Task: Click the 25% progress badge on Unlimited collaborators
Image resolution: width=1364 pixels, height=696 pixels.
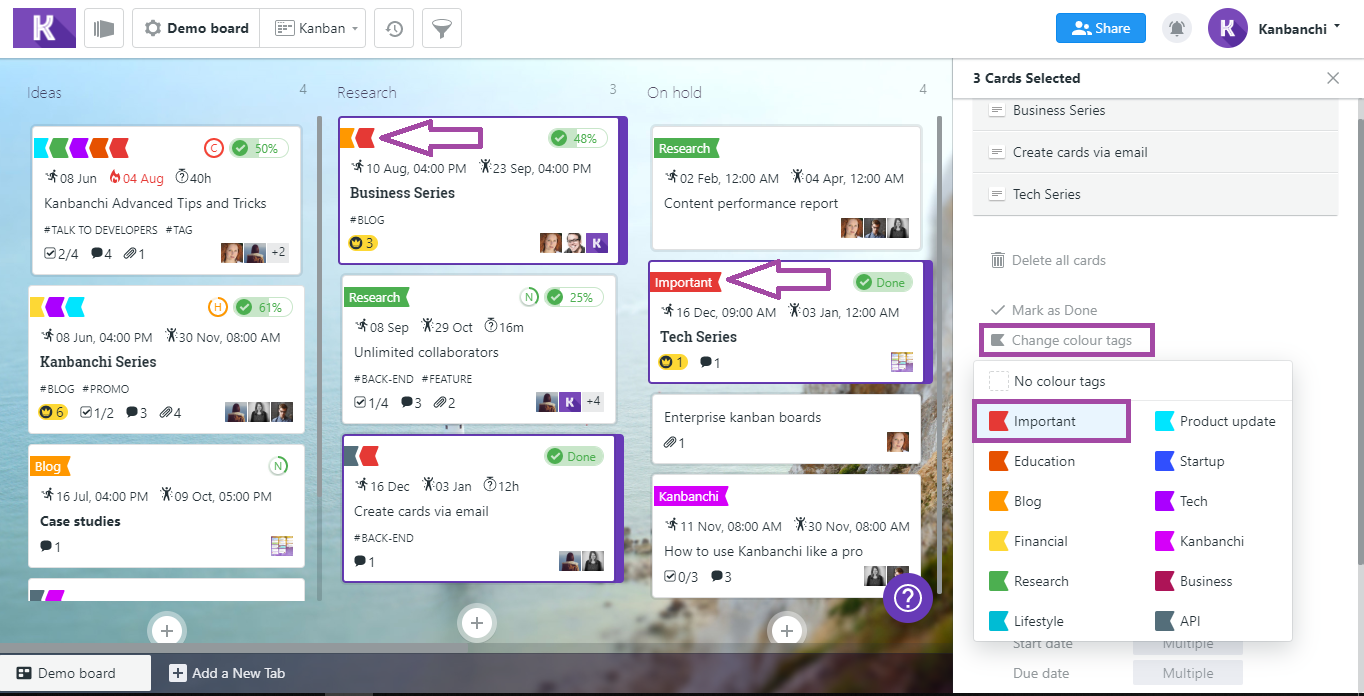Action: (x=574, y=297)
